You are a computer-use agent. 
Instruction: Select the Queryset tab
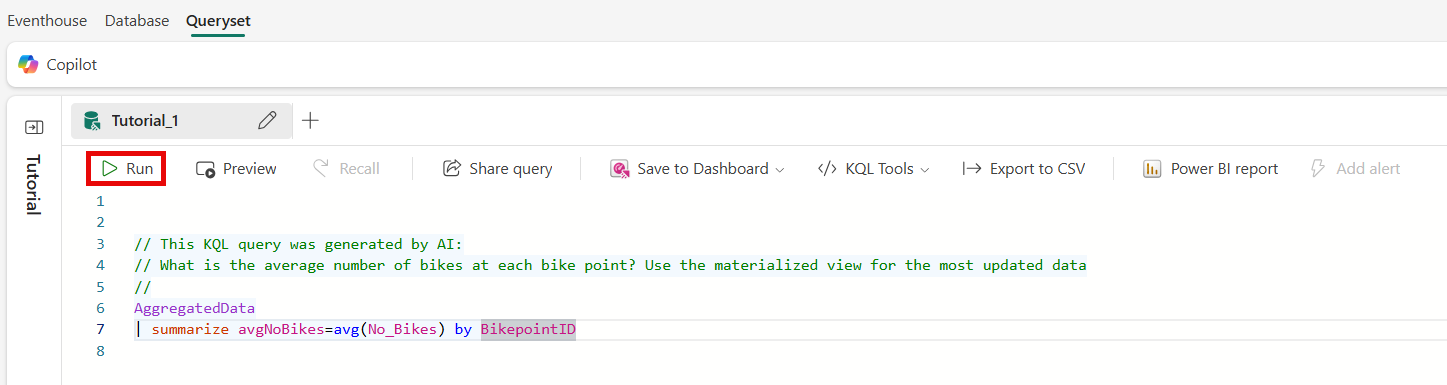tap(218, 20)
